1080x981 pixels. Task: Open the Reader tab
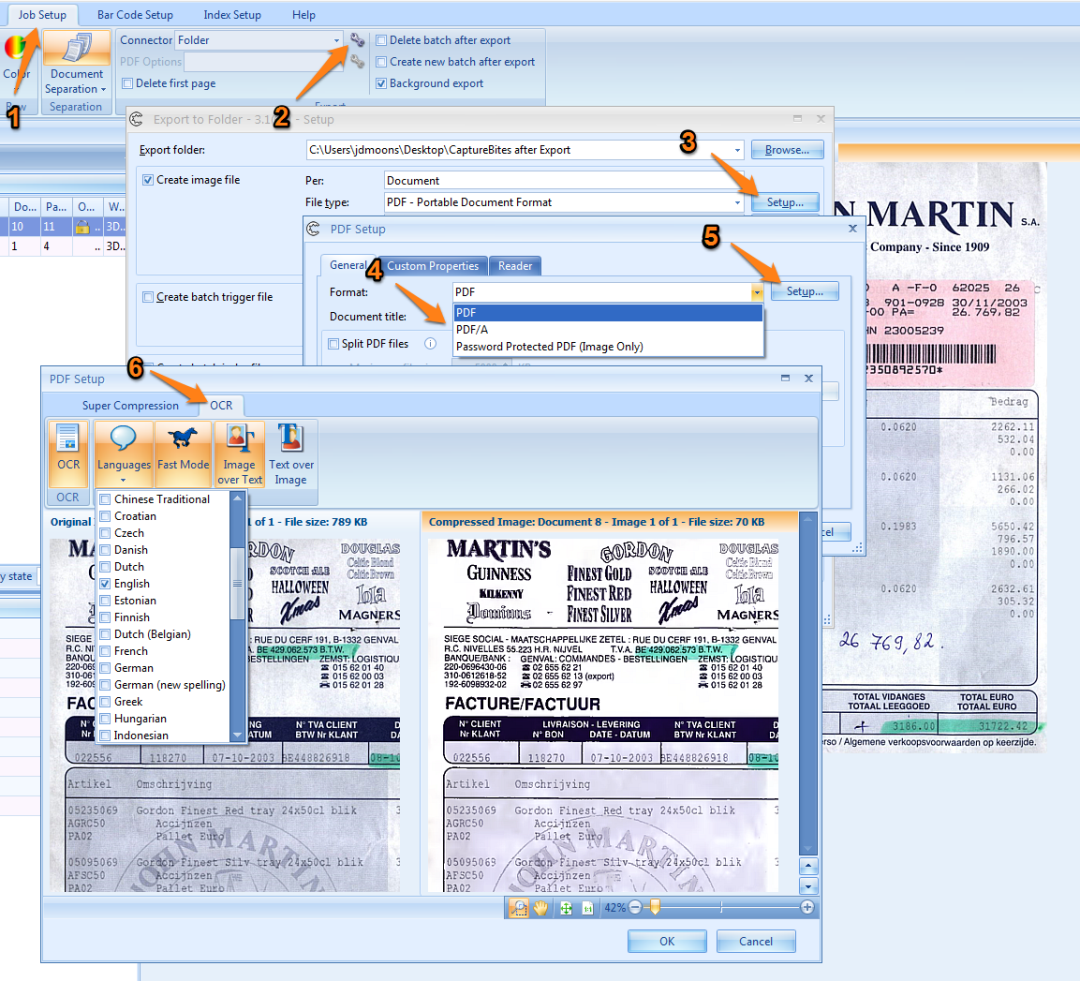515,266
